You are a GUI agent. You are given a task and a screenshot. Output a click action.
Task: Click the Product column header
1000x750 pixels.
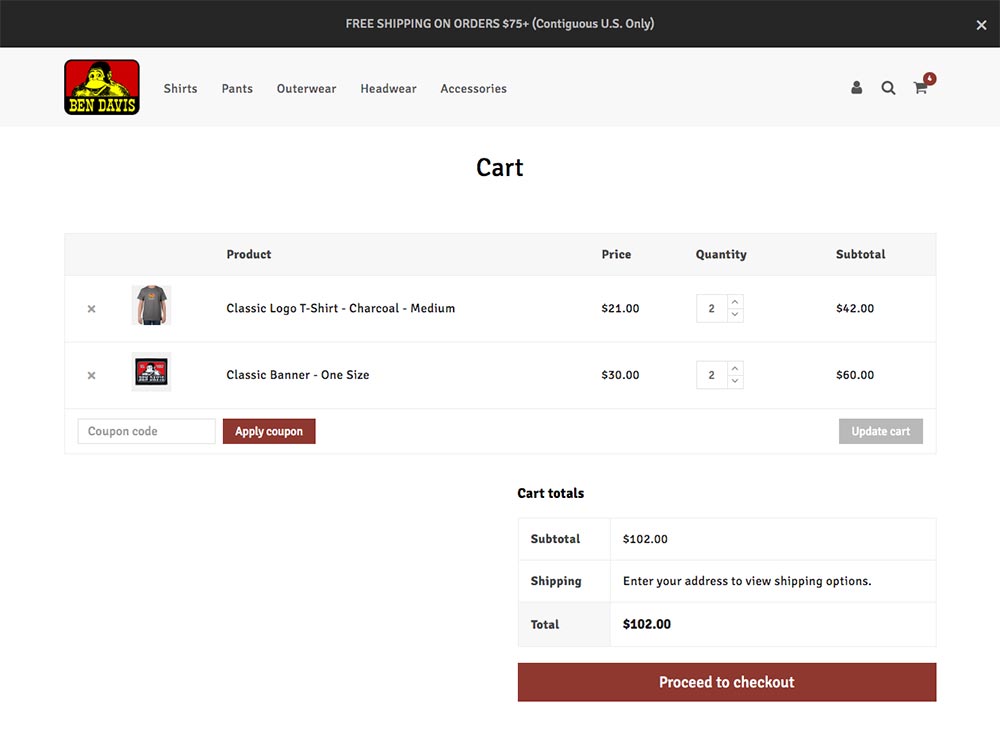[x=249, y=254]
